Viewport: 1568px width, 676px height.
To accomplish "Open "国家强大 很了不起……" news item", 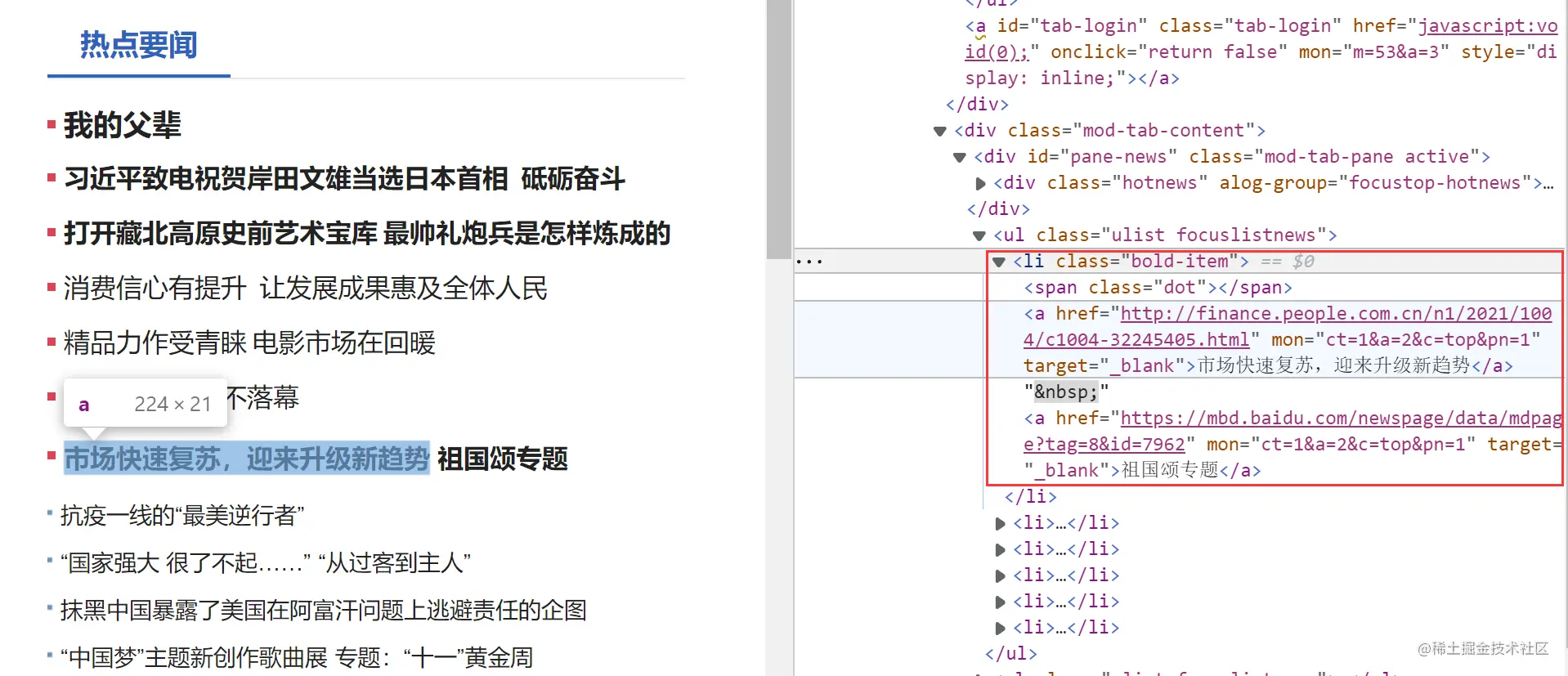I will pos(186,563).
